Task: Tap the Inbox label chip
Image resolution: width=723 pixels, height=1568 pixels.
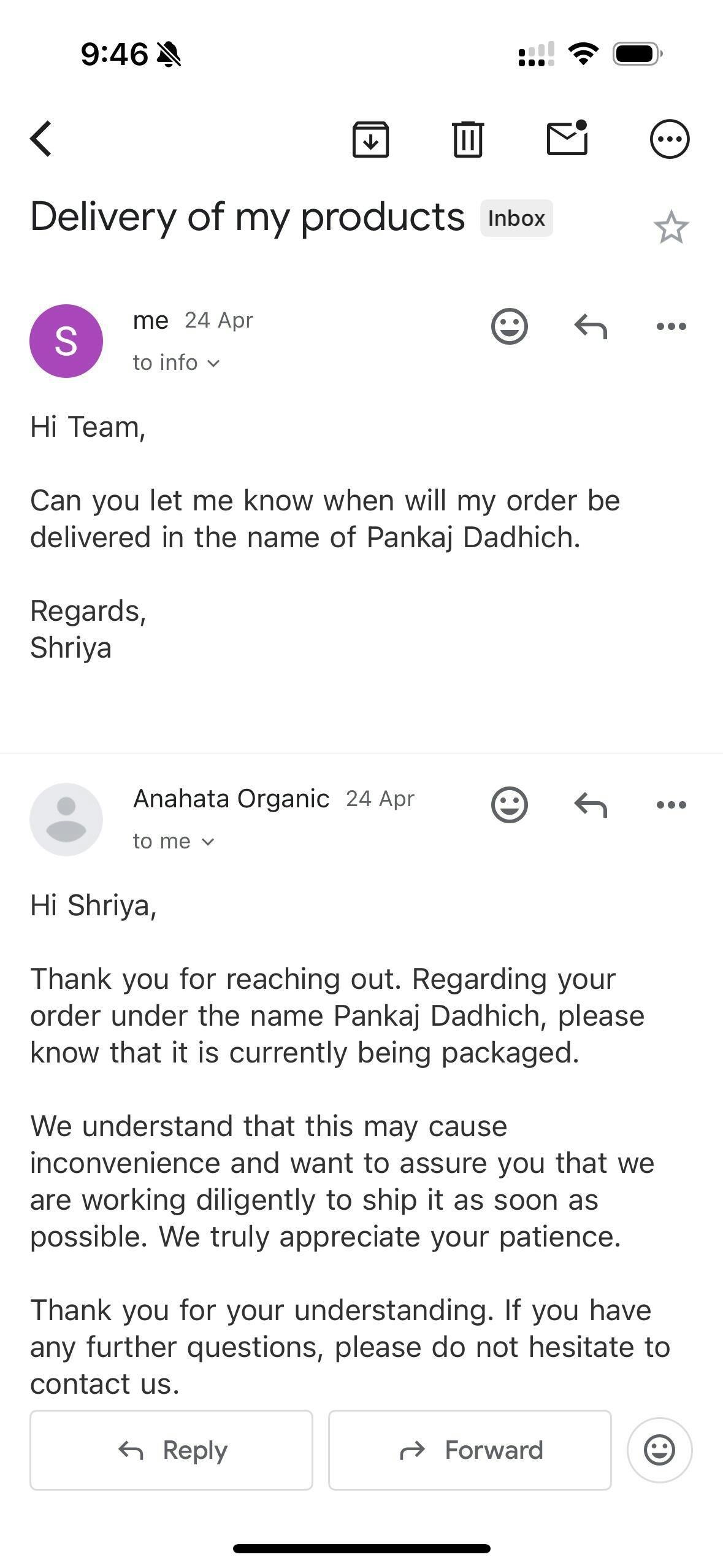Action: coord(516,218)
